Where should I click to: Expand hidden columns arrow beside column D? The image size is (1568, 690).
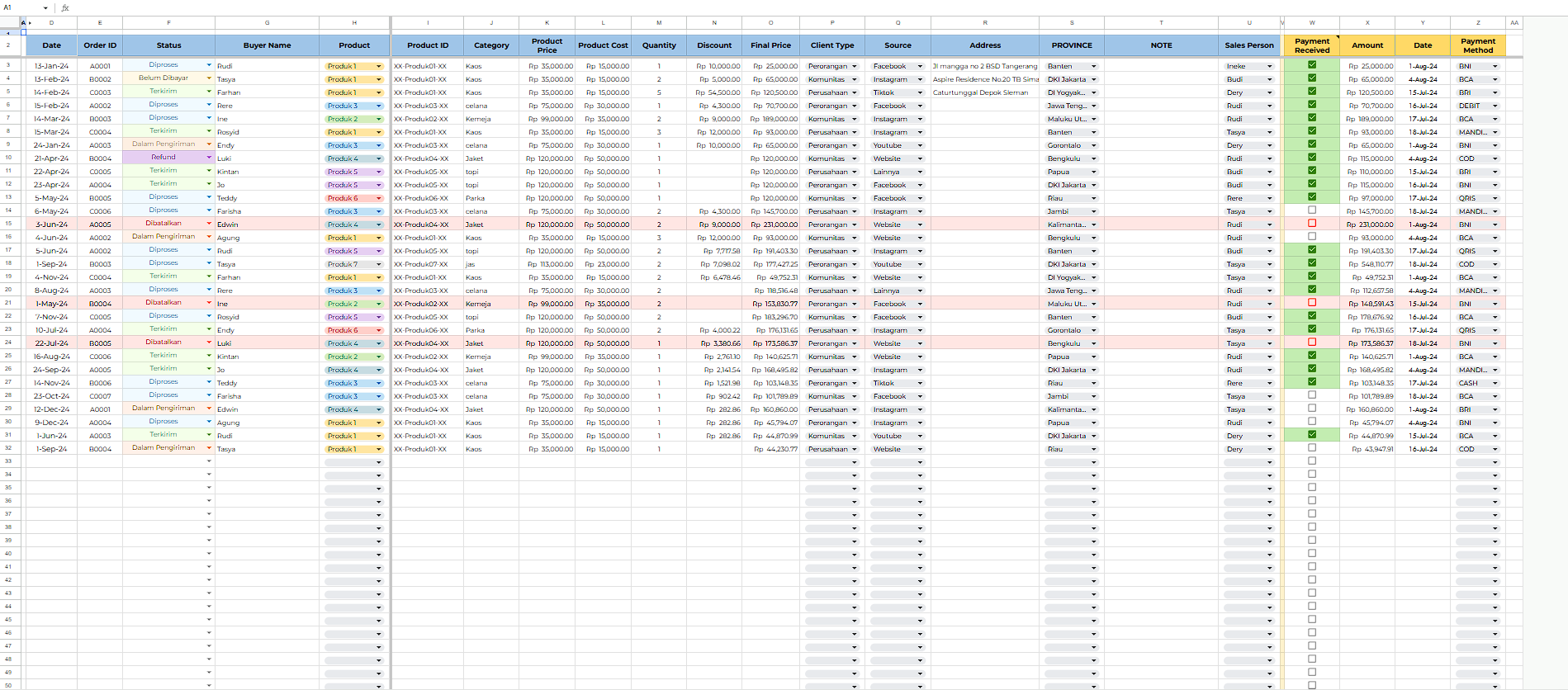tap(31, 23)
